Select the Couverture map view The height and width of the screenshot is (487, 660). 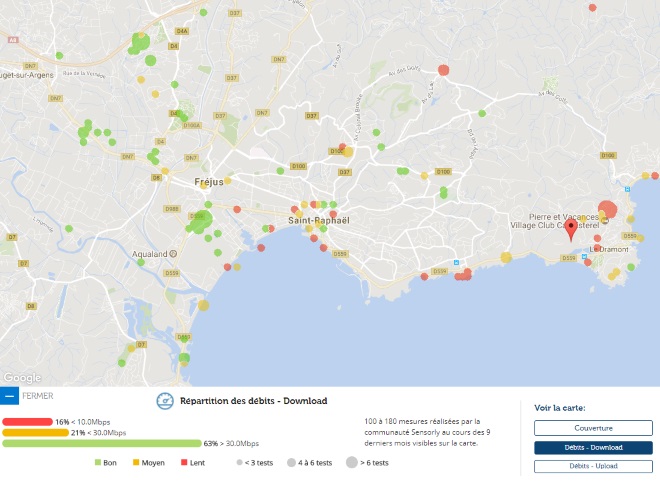(593, 427)
